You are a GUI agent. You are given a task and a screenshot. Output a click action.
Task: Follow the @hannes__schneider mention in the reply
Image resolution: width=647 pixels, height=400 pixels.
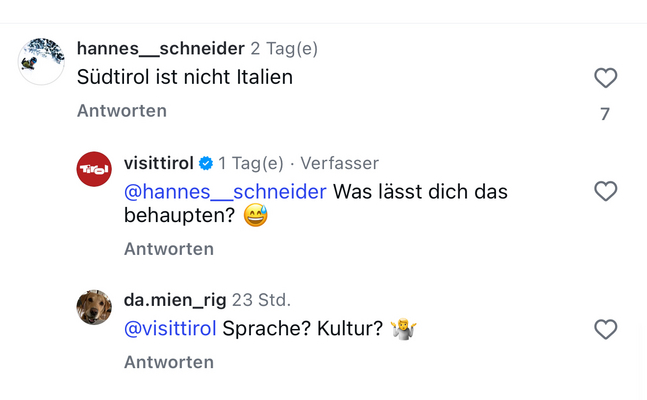click(x=225, y=192)
